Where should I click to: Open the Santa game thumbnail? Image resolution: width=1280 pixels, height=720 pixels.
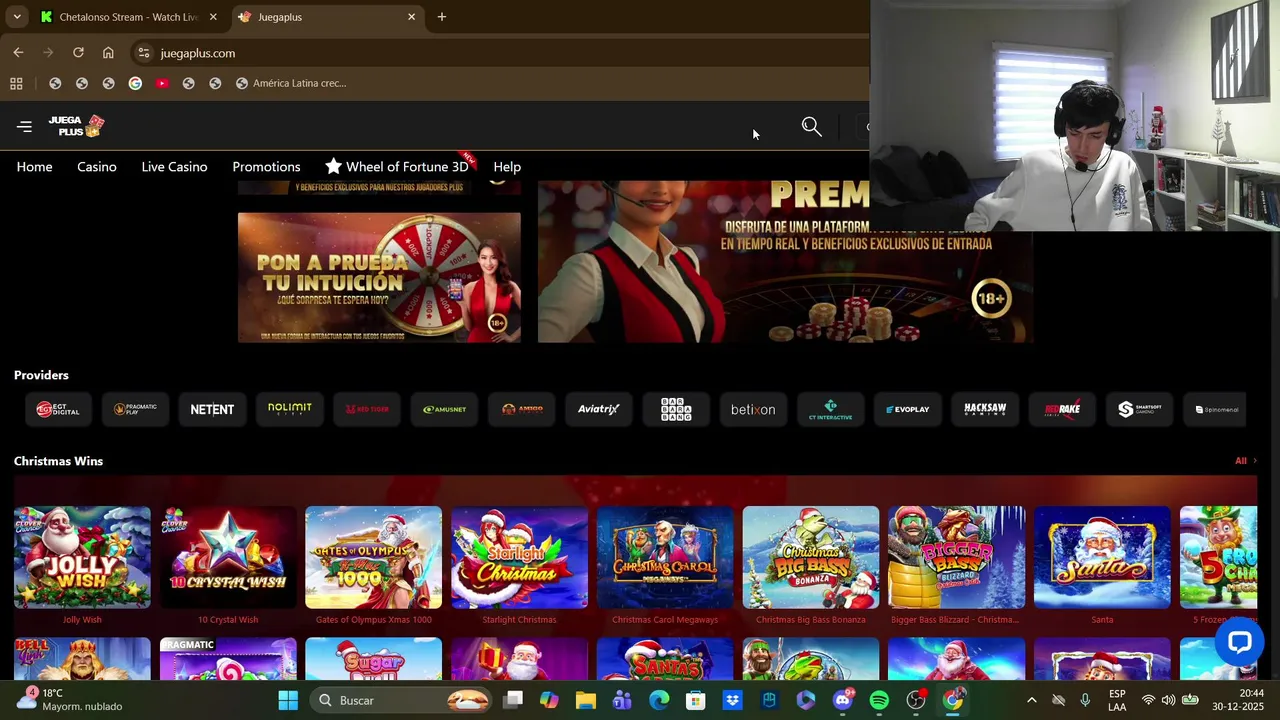pyautogui.click(x=1102, y=557)
